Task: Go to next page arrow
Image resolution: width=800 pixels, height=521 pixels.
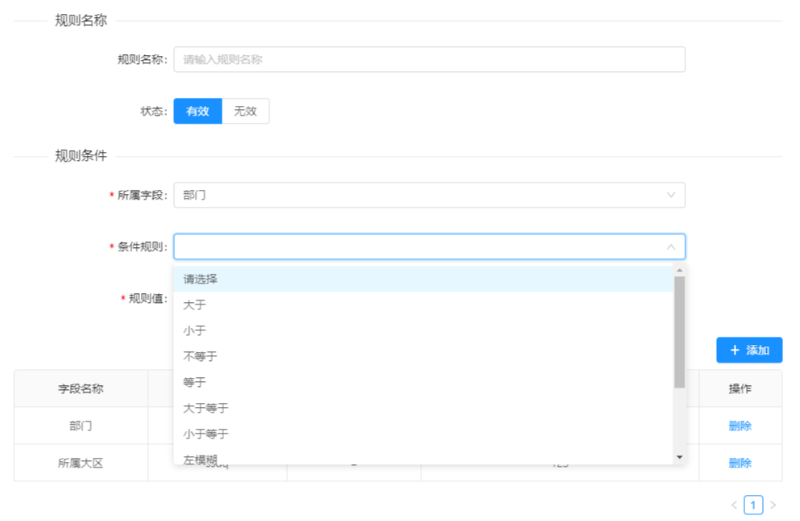Action: pos(773,505)
